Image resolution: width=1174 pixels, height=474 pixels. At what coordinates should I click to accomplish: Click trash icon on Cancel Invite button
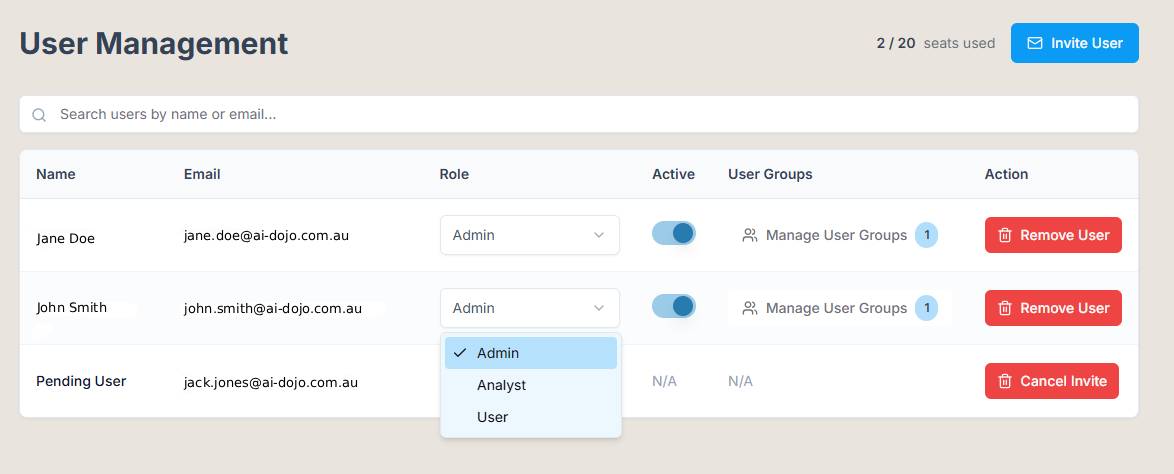point(1006,381)
